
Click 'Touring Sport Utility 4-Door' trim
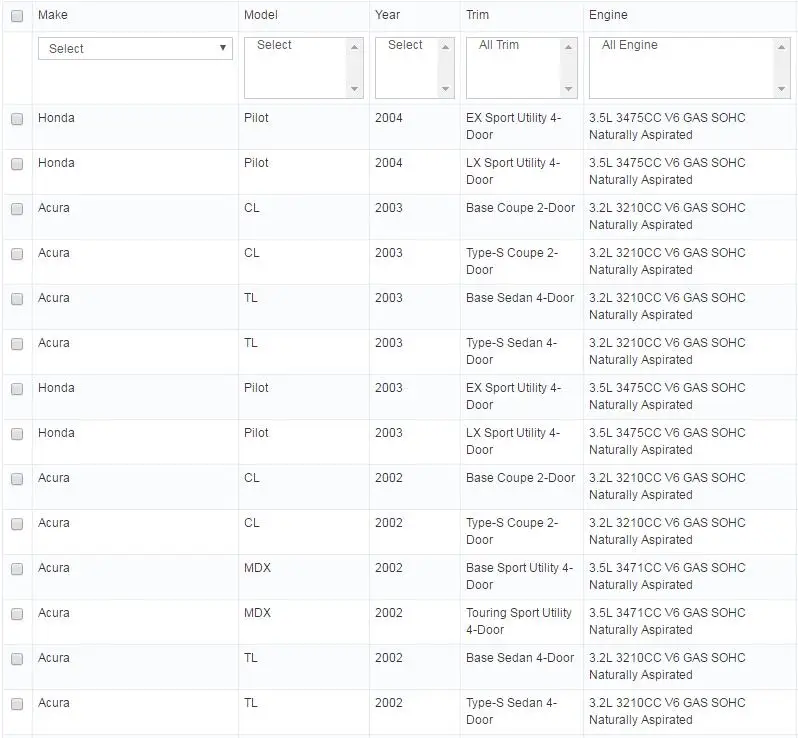(x=519, y=621)
